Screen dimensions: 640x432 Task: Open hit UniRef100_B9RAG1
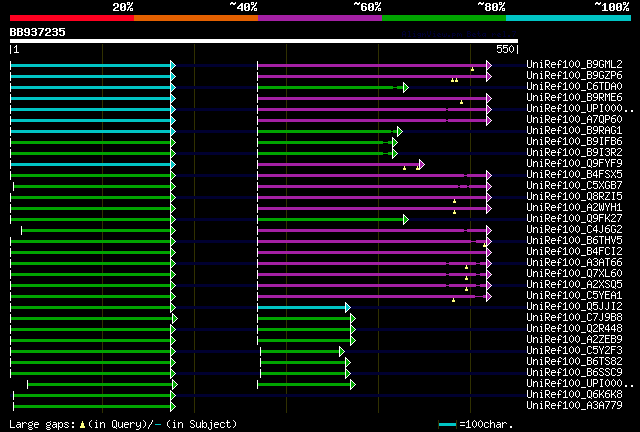(x=574, y=130)
